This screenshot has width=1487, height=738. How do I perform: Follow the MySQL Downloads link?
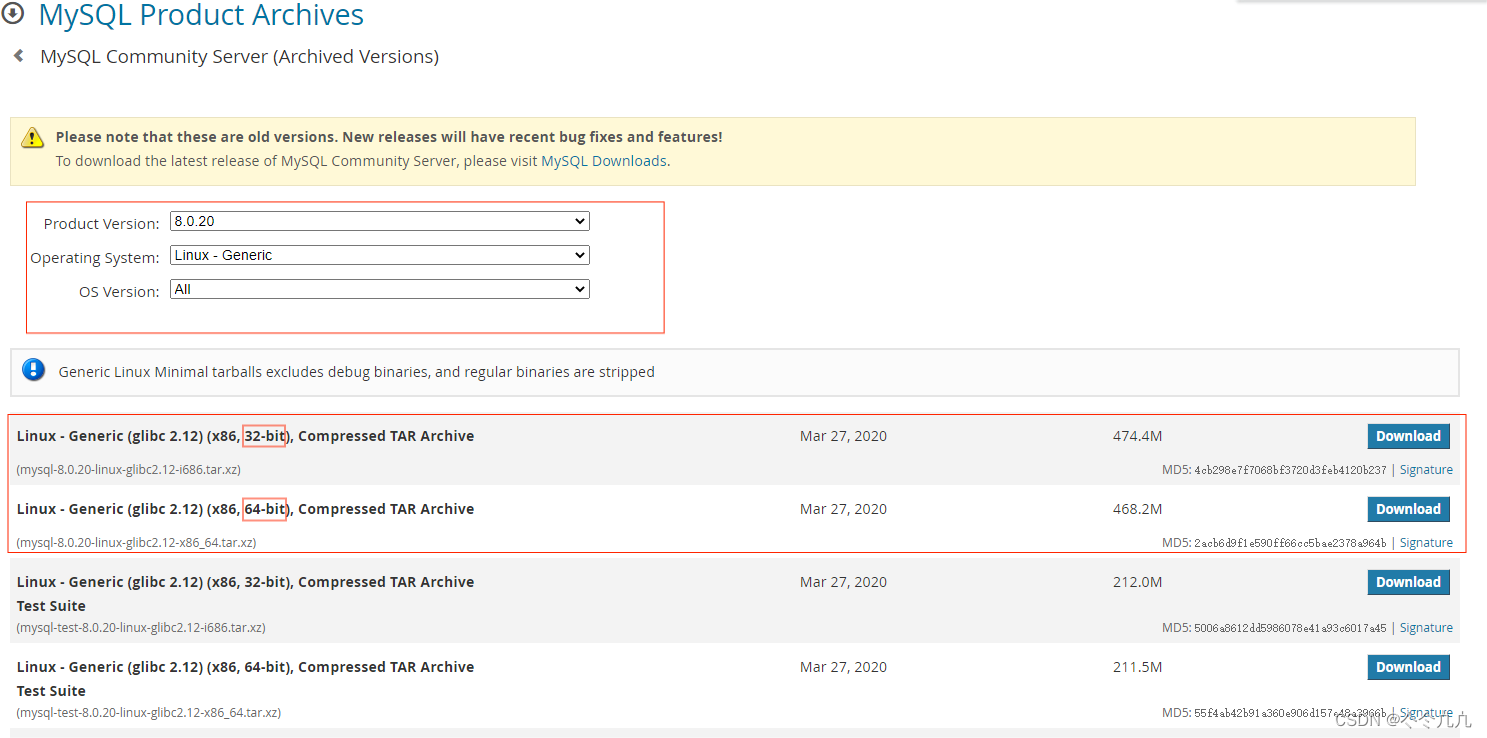[x=603, y=160]
